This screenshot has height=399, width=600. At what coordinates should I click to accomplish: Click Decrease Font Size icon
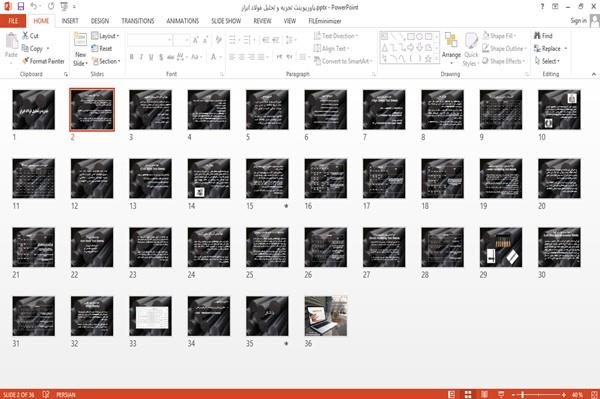pyautogui.click(x=205, y=40)
